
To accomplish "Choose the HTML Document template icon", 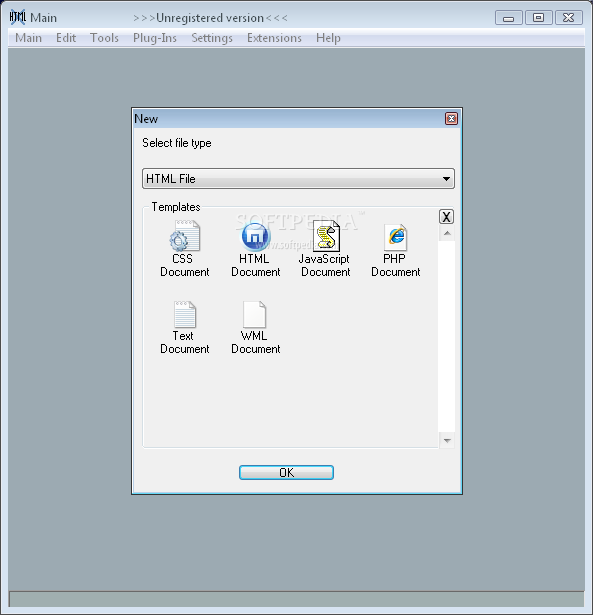I will click(255, 237).
